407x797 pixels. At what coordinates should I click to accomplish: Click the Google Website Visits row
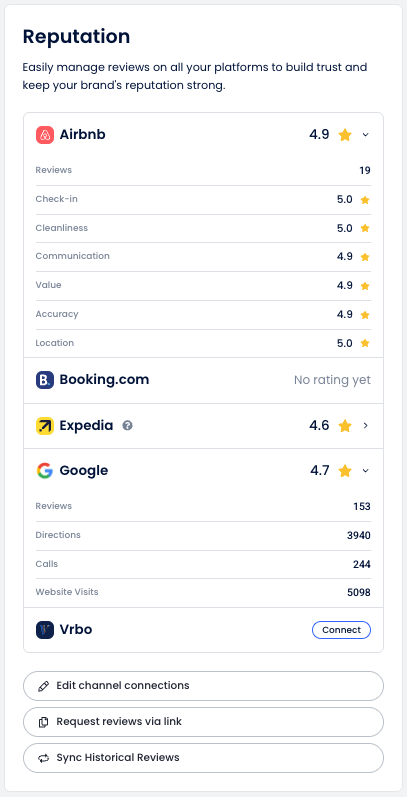[x=203, y=593]
